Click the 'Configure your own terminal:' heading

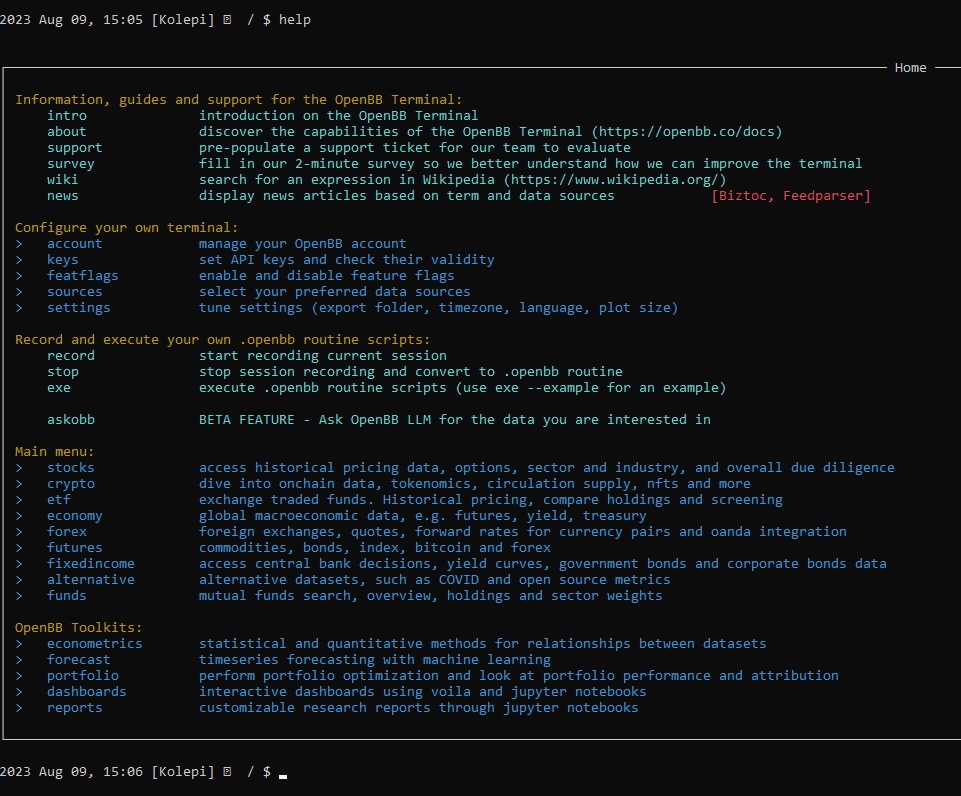click(126, 227)
